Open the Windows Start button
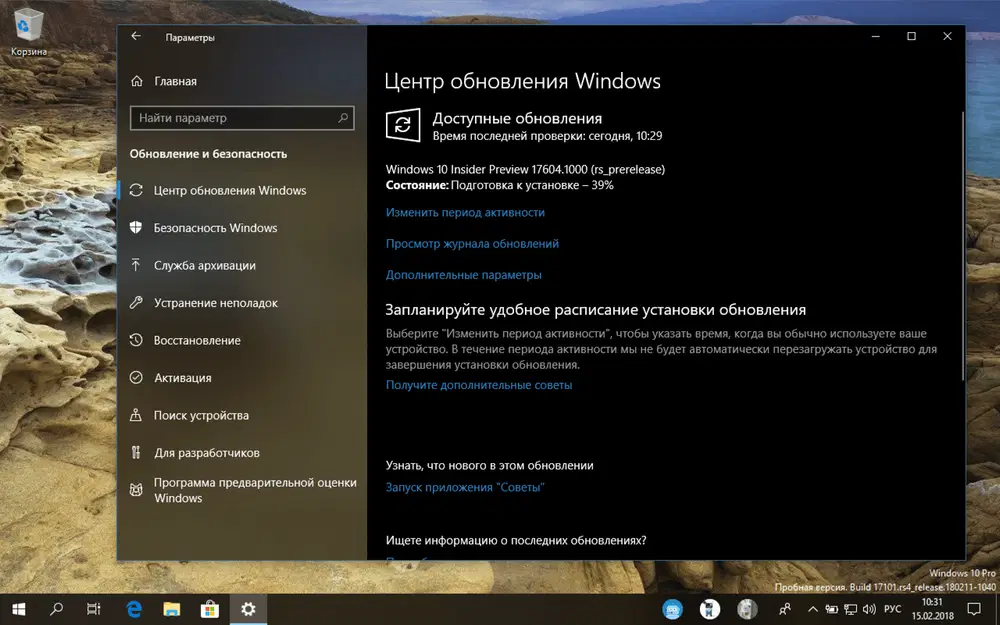 [x=18, y=609]
